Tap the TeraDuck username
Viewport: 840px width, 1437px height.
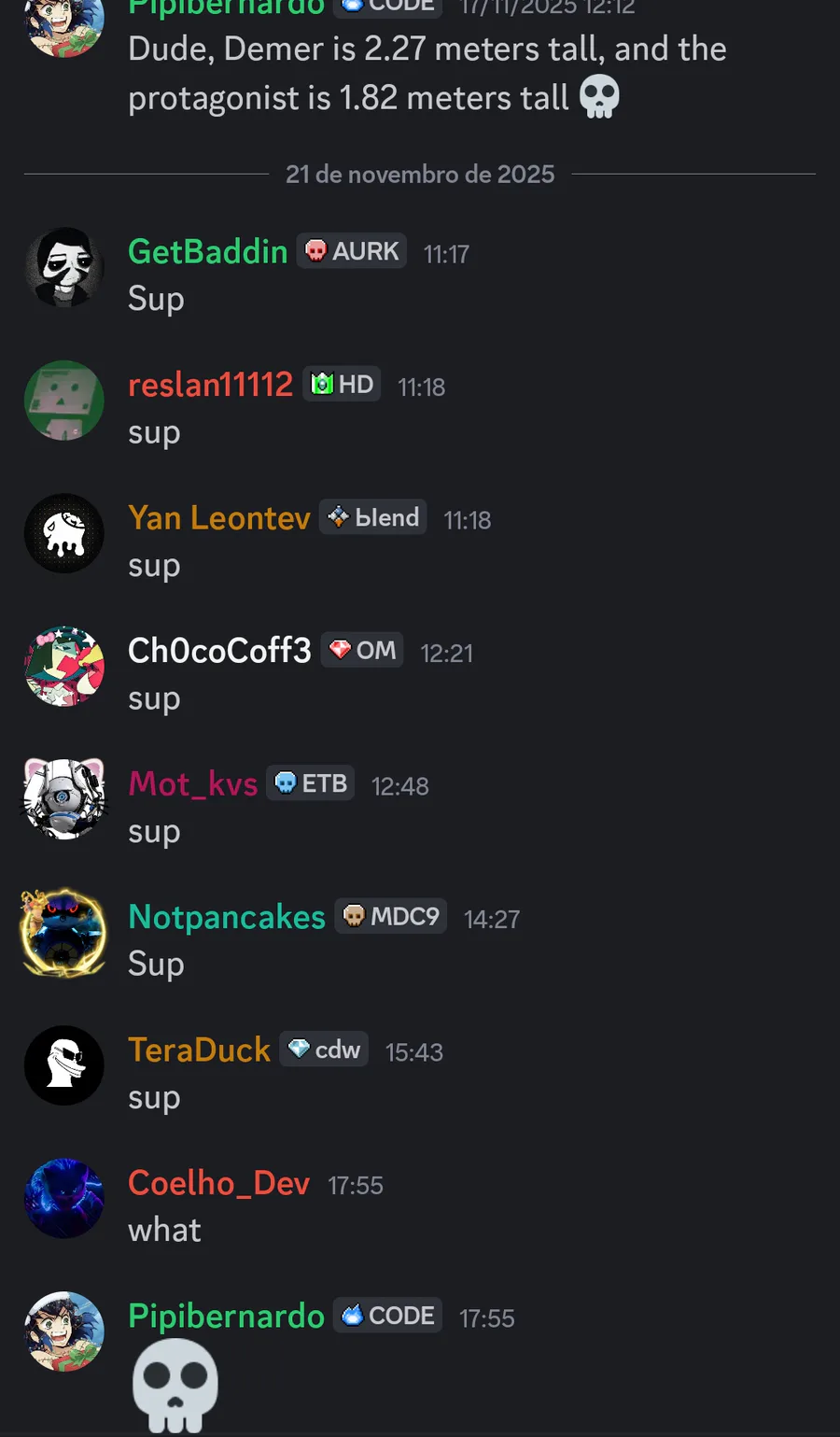pyautogui.click(x=199, y=1050)
